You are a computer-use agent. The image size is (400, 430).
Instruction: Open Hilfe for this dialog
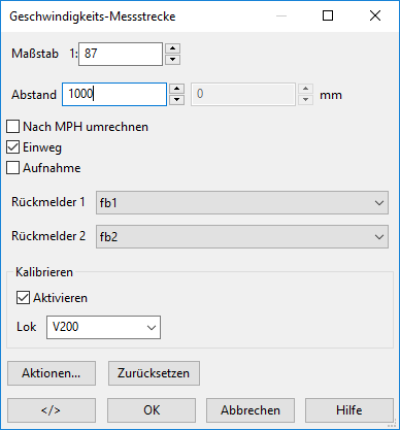pos(349,410)
